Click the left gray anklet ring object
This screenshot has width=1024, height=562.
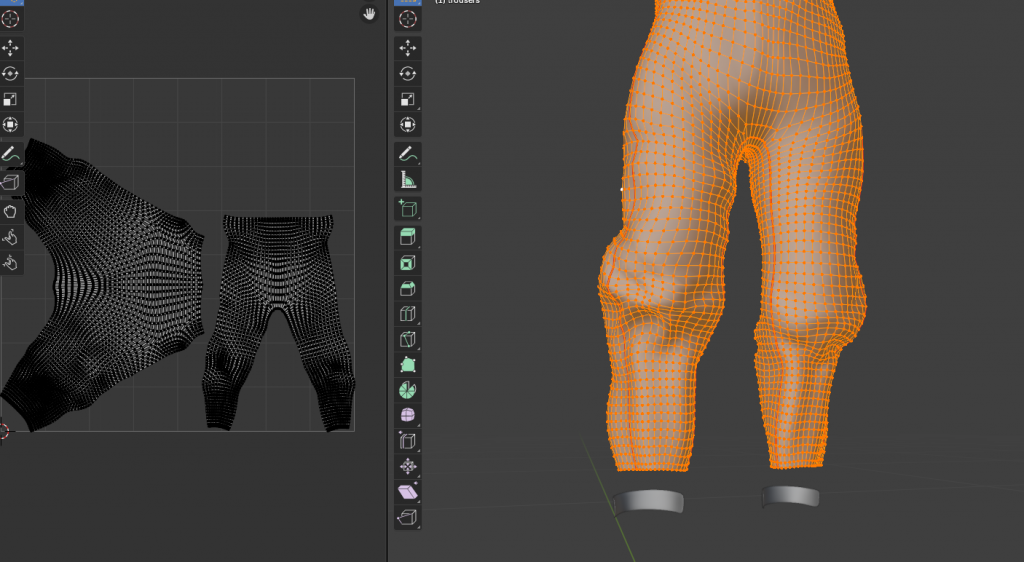pos(648,501)
